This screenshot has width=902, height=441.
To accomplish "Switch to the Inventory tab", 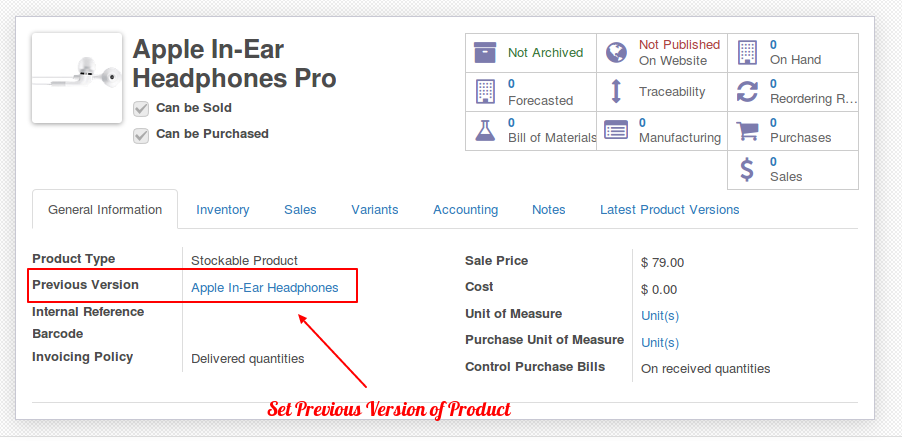I will pyautogui.click(x=223, y=210).
